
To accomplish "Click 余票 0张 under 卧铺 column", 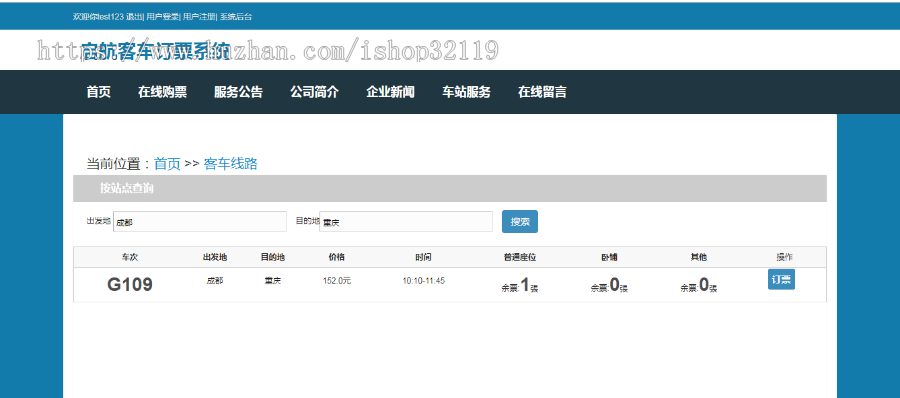I will pos(609,285).
